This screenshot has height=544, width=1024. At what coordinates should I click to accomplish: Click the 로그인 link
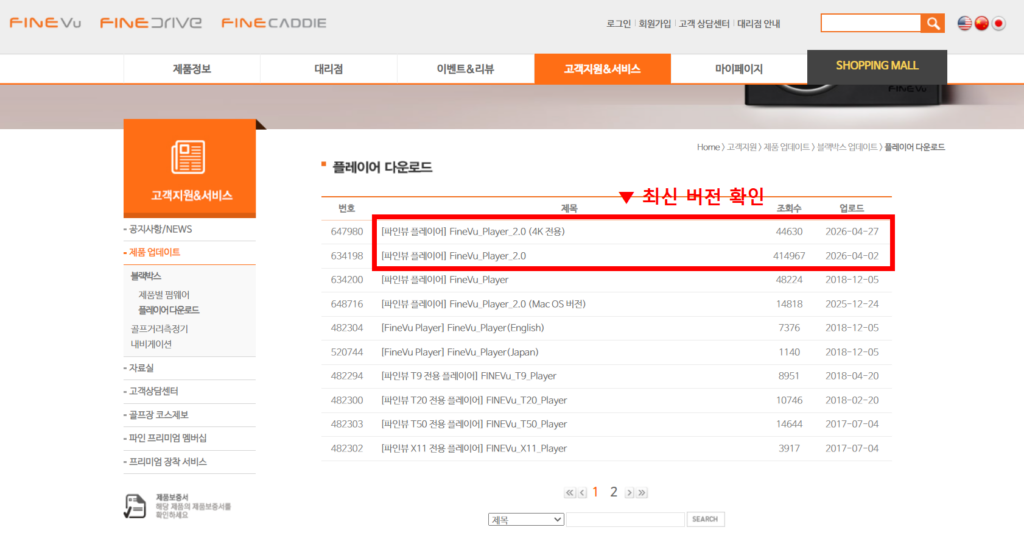(x=618, y=24)
